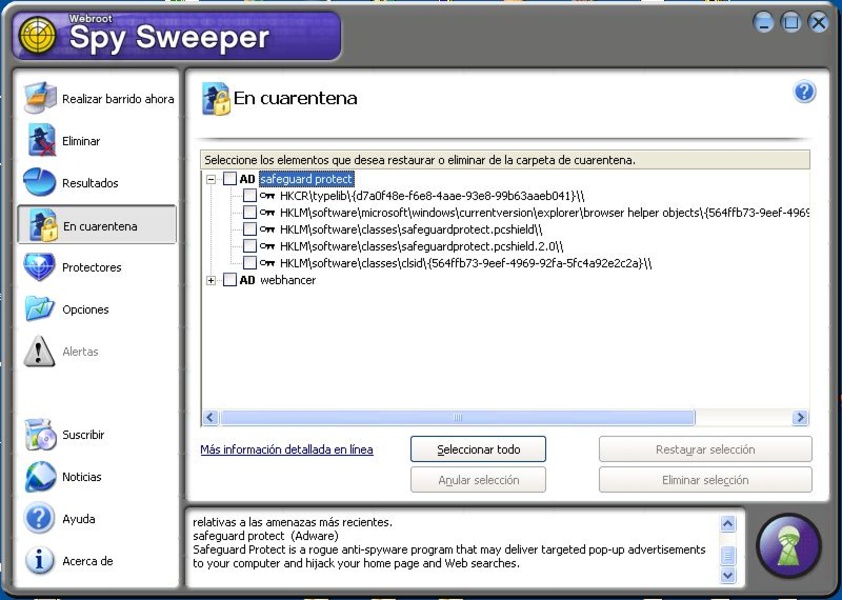Click the Acerca de info icon
Image resolution: width=842 pixels, height=600 pixels.
pos(39,560)
